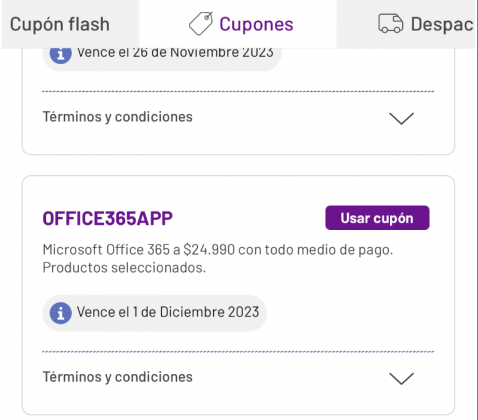Click the Usar cupón button
Image resolution: width=478 pixels, height=420 pixels.
click(377, 218)
